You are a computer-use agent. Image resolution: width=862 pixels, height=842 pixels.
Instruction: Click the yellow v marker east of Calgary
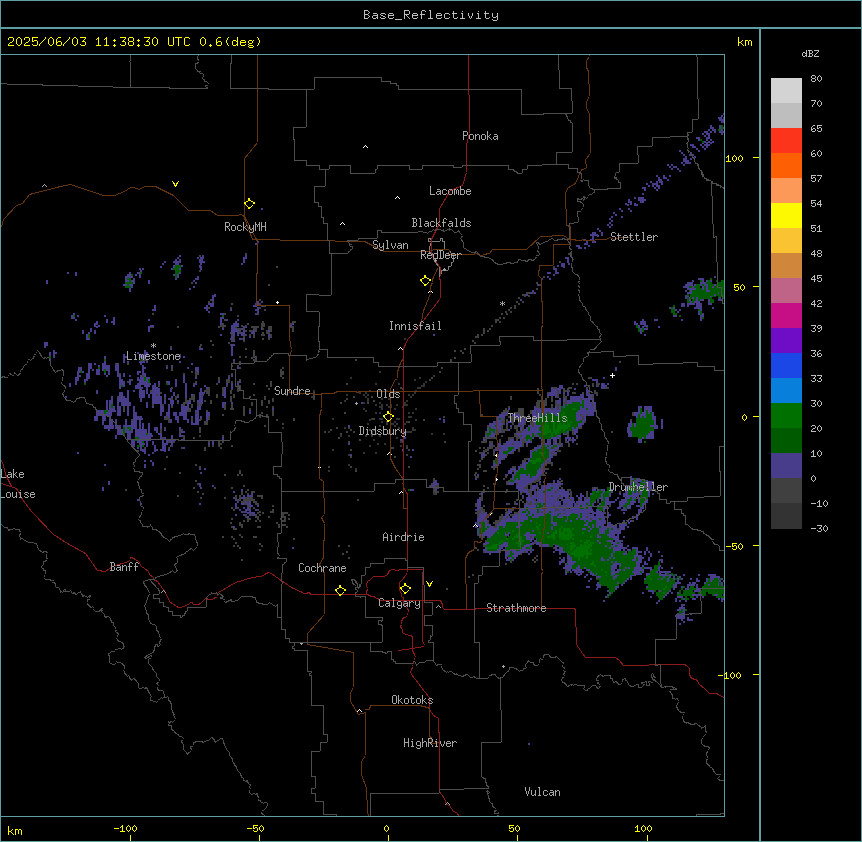[x=429, y=584]
